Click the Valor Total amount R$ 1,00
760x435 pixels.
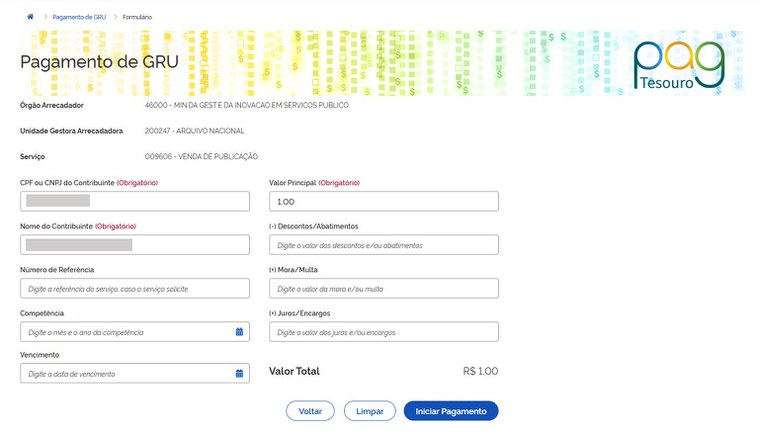pyautogui.click(x=480, y=371)
